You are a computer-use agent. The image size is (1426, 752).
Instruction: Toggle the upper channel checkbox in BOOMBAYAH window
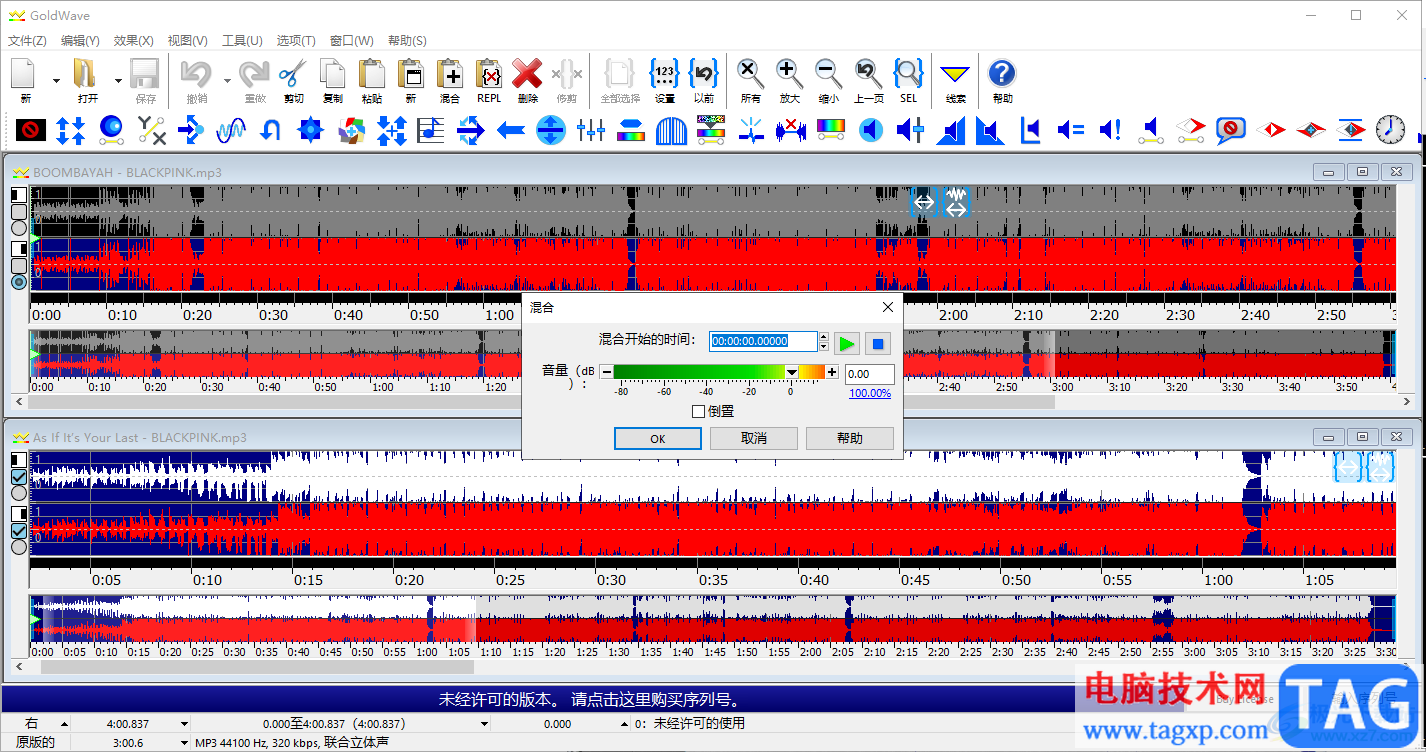19,212
